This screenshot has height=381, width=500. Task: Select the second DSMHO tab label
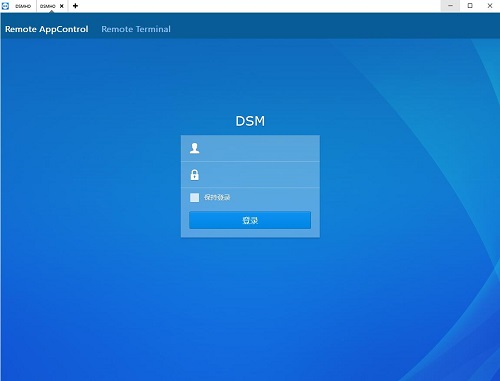pyautogui.click(x=48, y=6)
